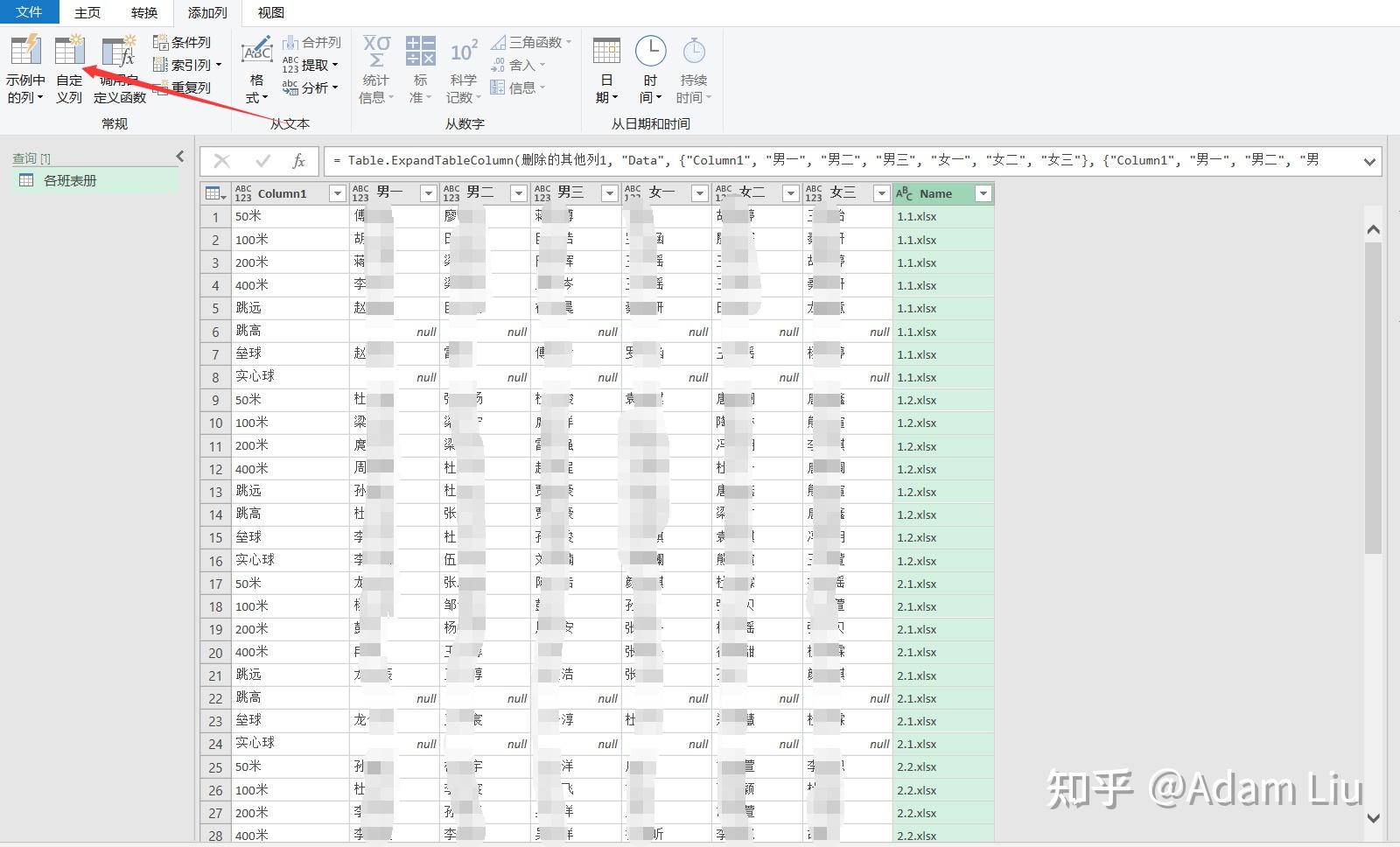The height and width of the screenshot is (847, 1400).
Task: Click the 2.2.xlsx cell in row 25
Action: tap(943, 766)
